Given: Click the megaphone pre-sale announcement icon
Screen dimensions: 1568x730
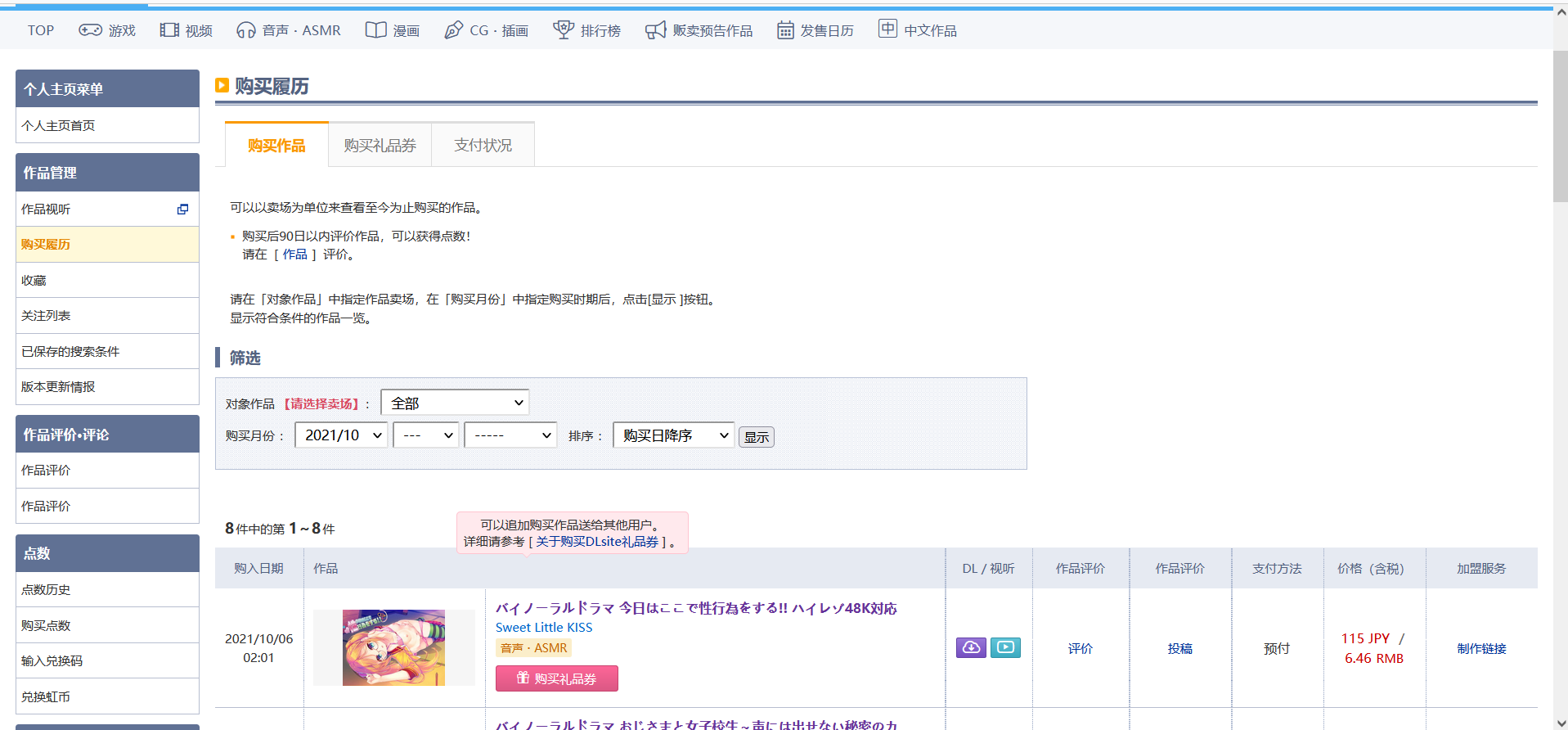Looking at the screenshot, I should 655,30.
